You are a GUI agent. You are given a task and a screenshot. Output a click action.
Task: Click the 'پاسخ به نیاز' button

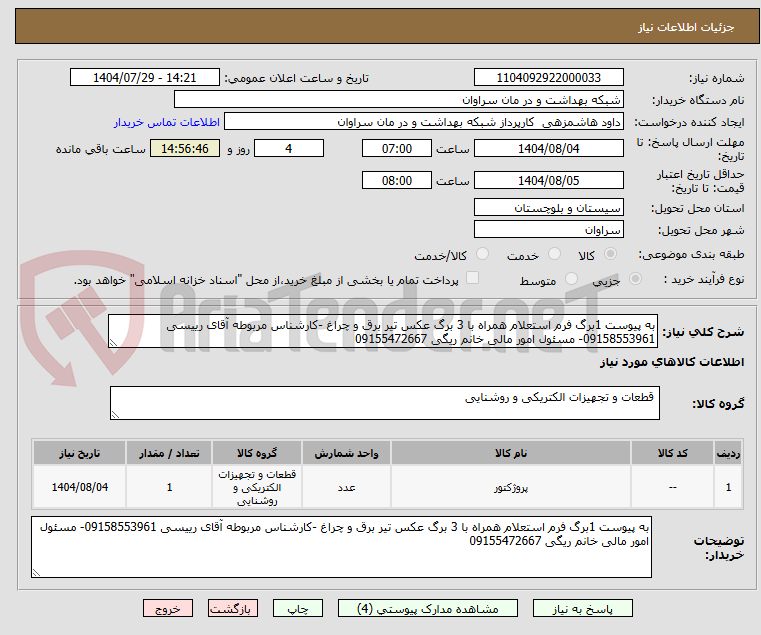point(582,608)
